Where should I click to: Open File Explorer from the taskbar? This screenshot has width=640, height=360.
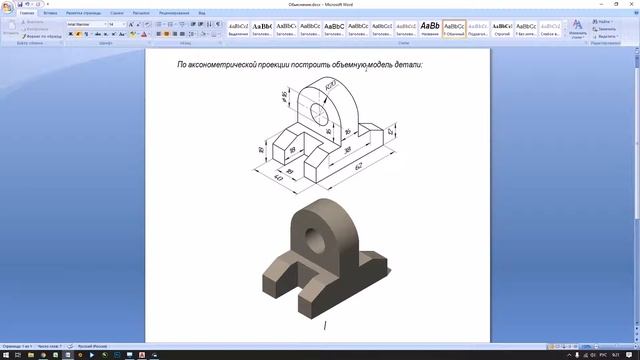(x=31, y=356)
